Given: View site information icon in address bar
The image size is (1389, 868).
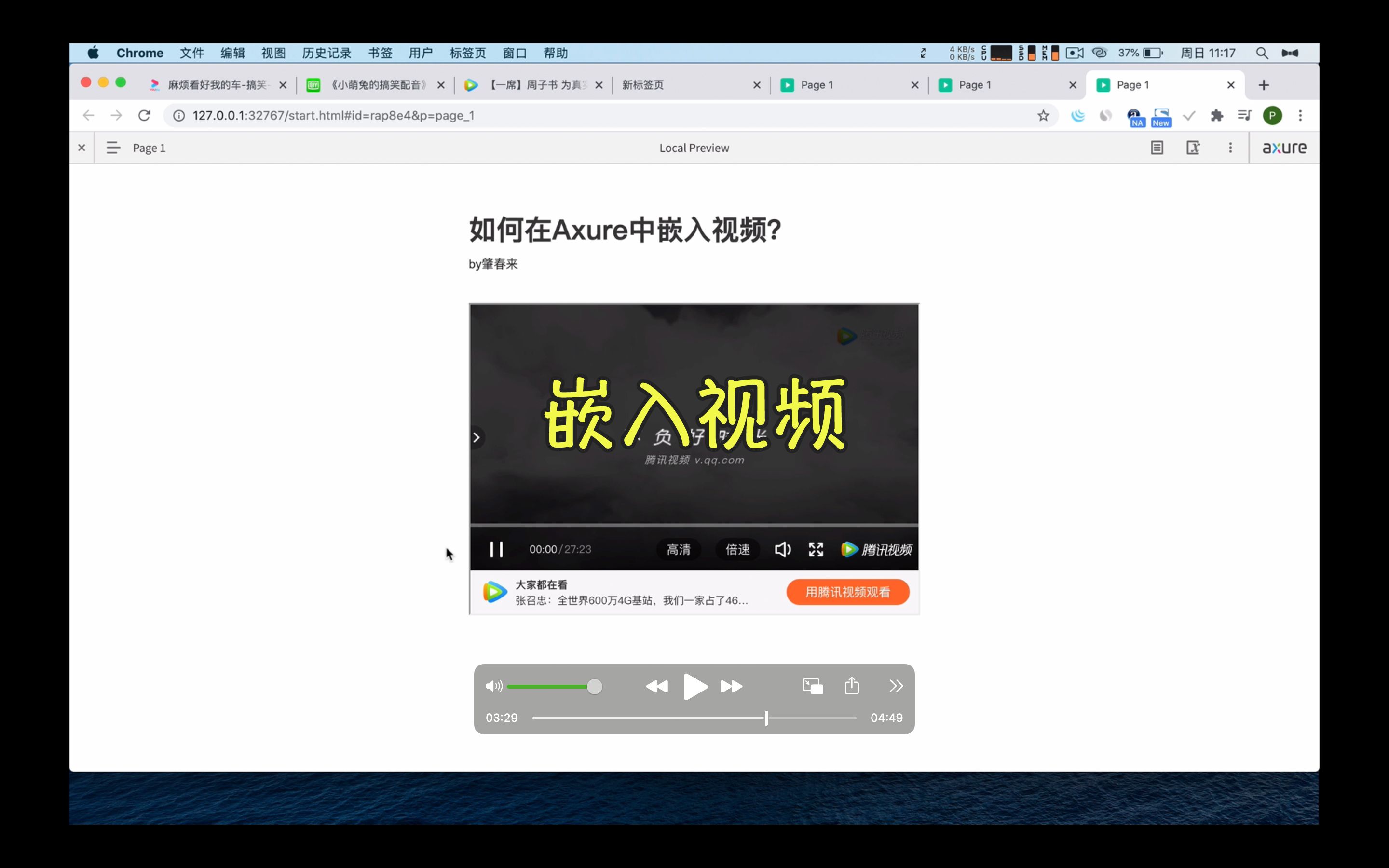Looking at the screenshot, I should tap(179, 115).
